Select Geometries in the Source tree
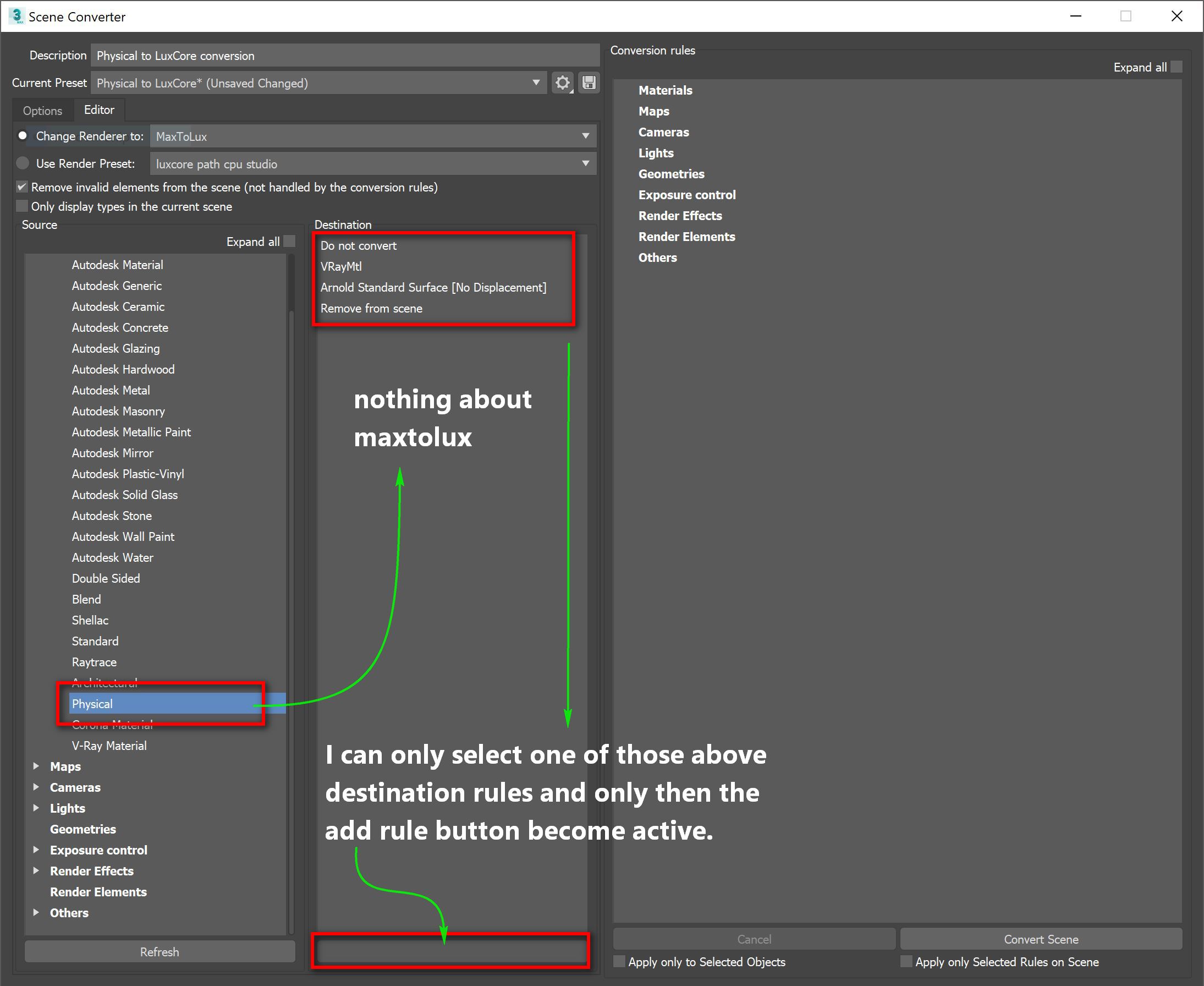This screenshot has height=986, width=1204. [83, 829]
